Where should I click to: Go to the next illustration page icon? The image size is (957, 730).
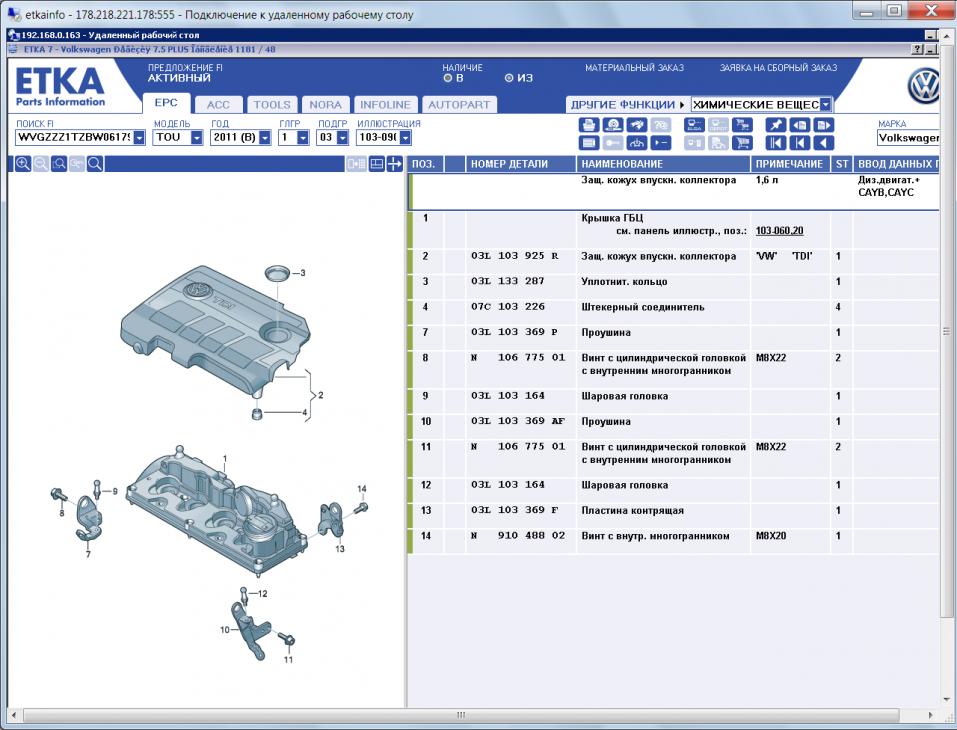(823, 125)
